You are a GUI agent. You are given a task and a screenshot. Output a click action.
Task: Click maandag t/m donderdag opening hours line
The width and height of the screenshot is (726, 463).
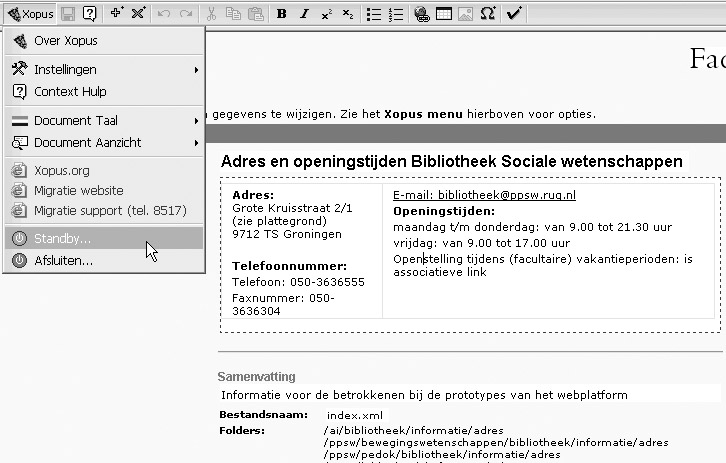pos(532,227)
